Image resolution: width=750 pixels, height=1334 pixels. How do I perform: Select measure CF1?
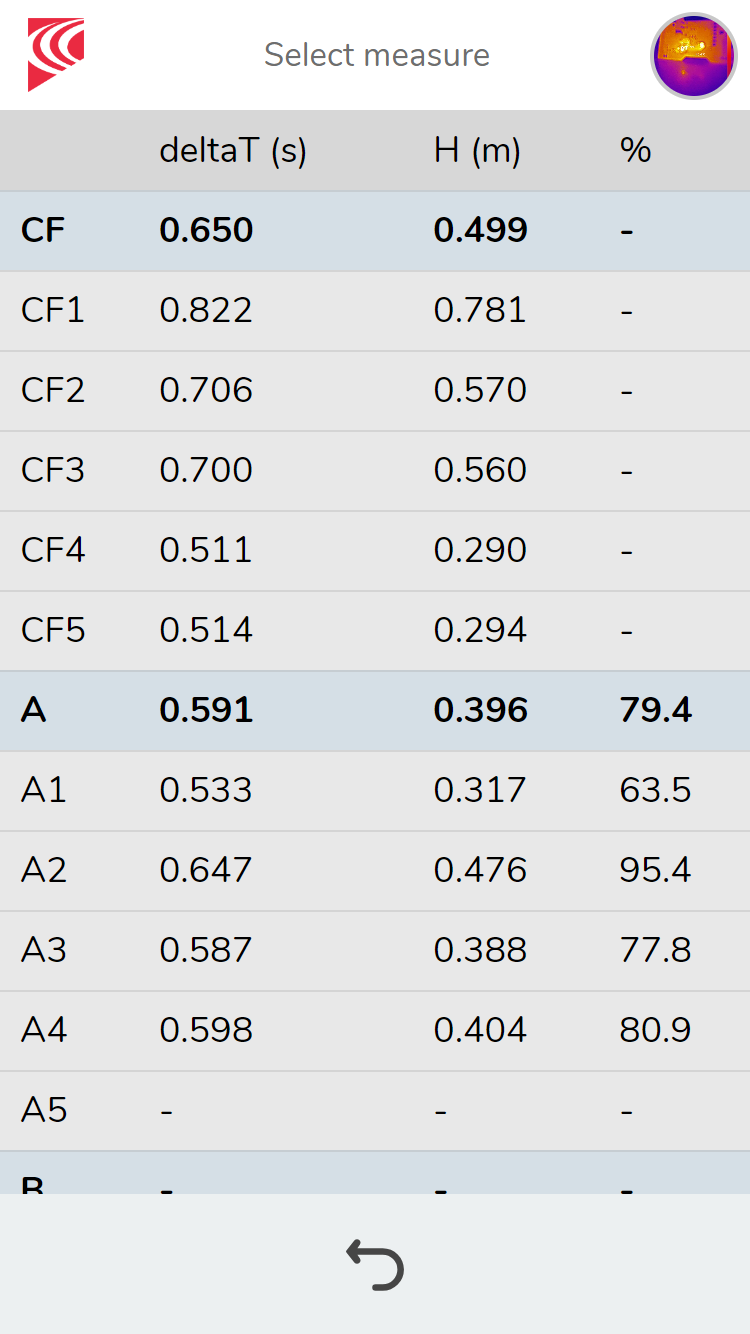375,311
